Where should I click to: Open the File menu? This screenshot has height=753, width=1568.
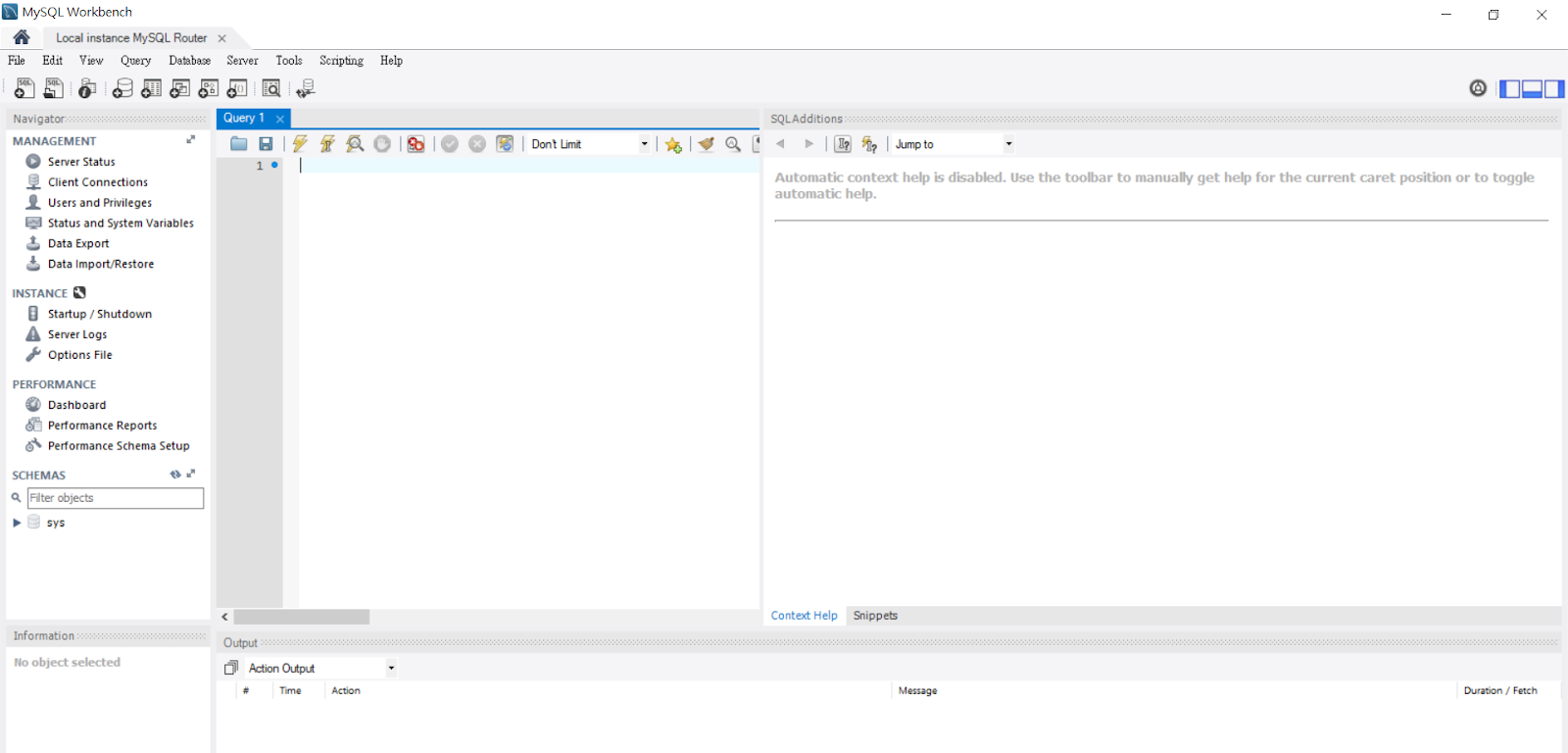point(17,61)
